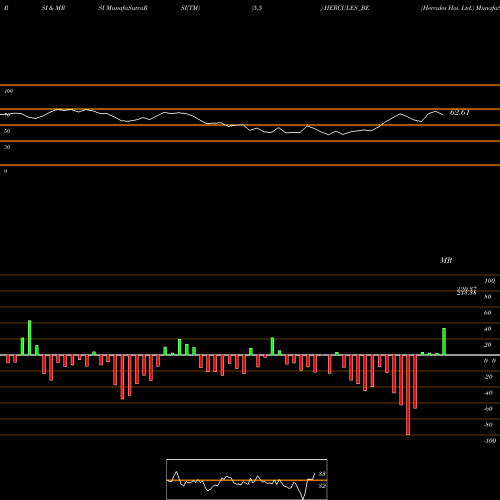Click the RSI axis label 100
The height and width of the screenshot is (500, 500).
(x=8, y=91)
